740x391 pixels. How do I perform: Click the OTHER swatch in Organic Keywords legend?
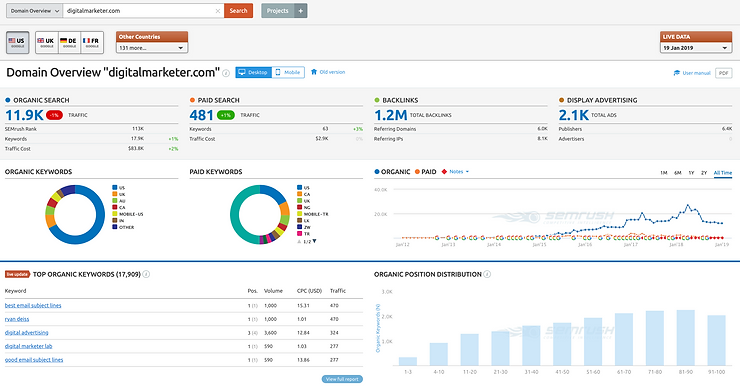click(115, 227)
